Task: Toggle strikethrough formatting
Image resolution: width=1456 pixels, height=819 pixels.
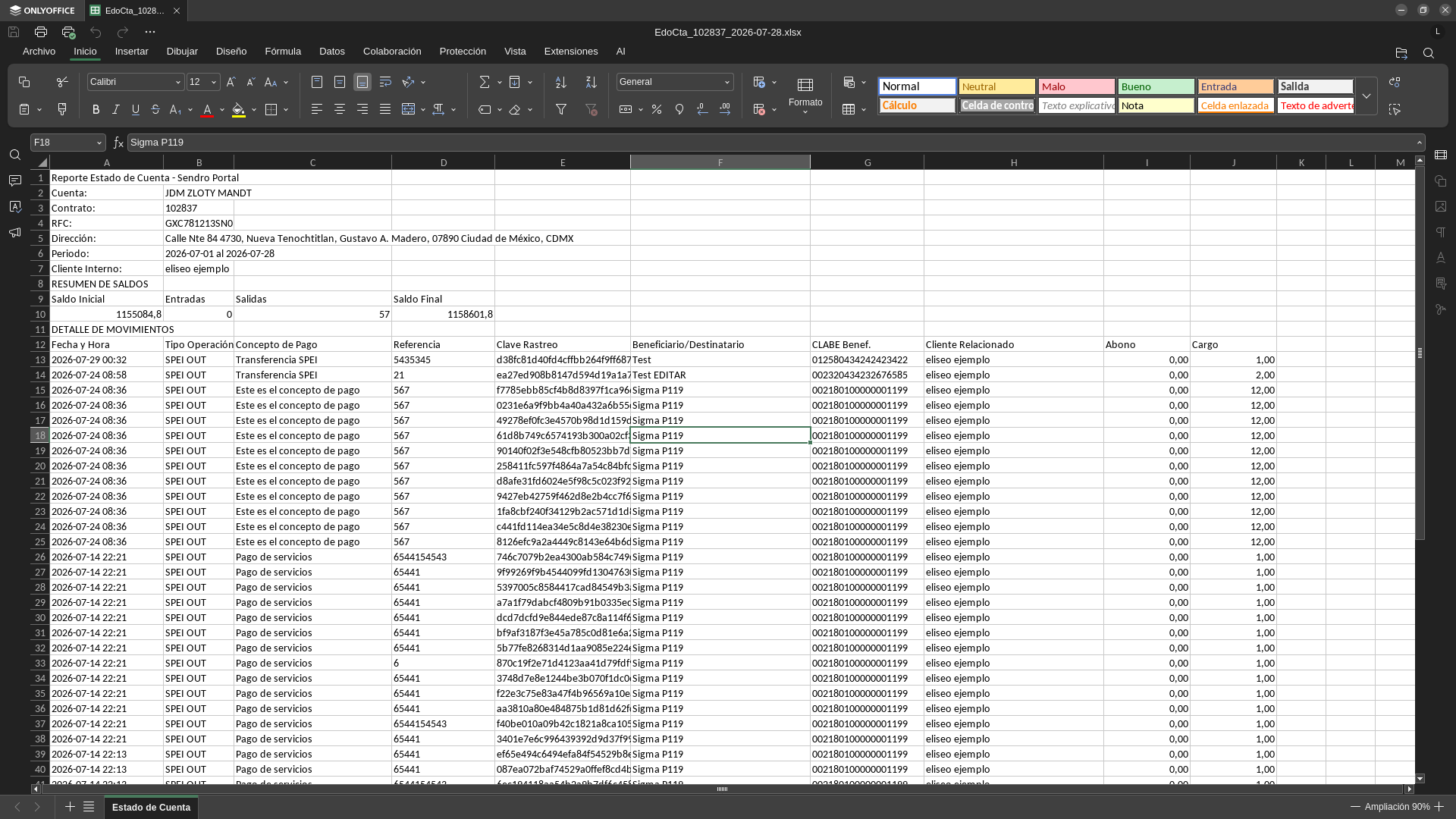Action: 155,109
